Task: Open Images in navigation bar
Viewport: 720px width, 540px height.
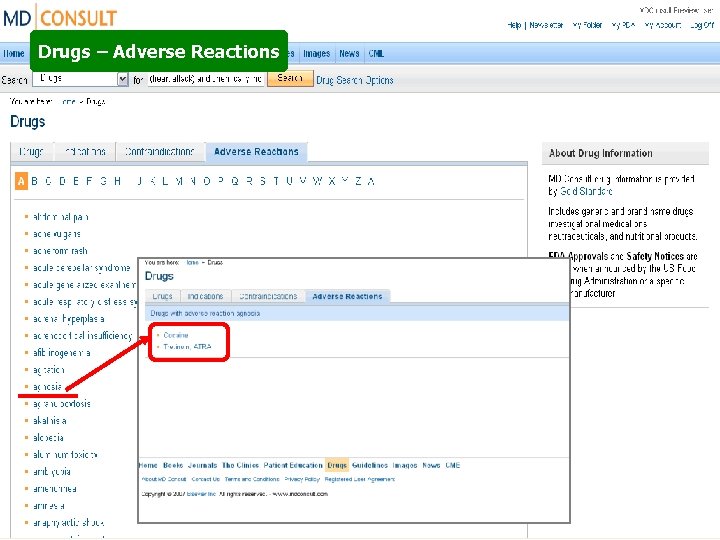Action: click(316, 54)
